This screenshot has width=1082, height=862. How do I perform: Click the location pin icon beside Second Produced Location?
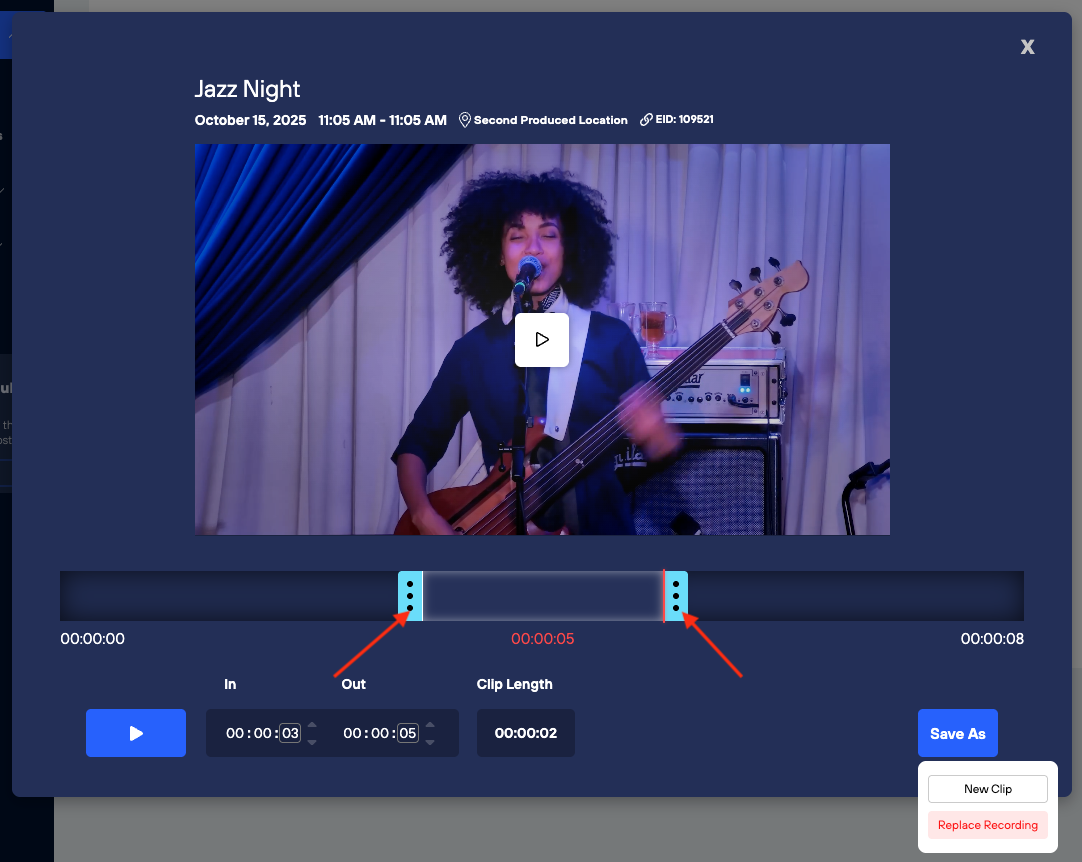pos(464,120)
